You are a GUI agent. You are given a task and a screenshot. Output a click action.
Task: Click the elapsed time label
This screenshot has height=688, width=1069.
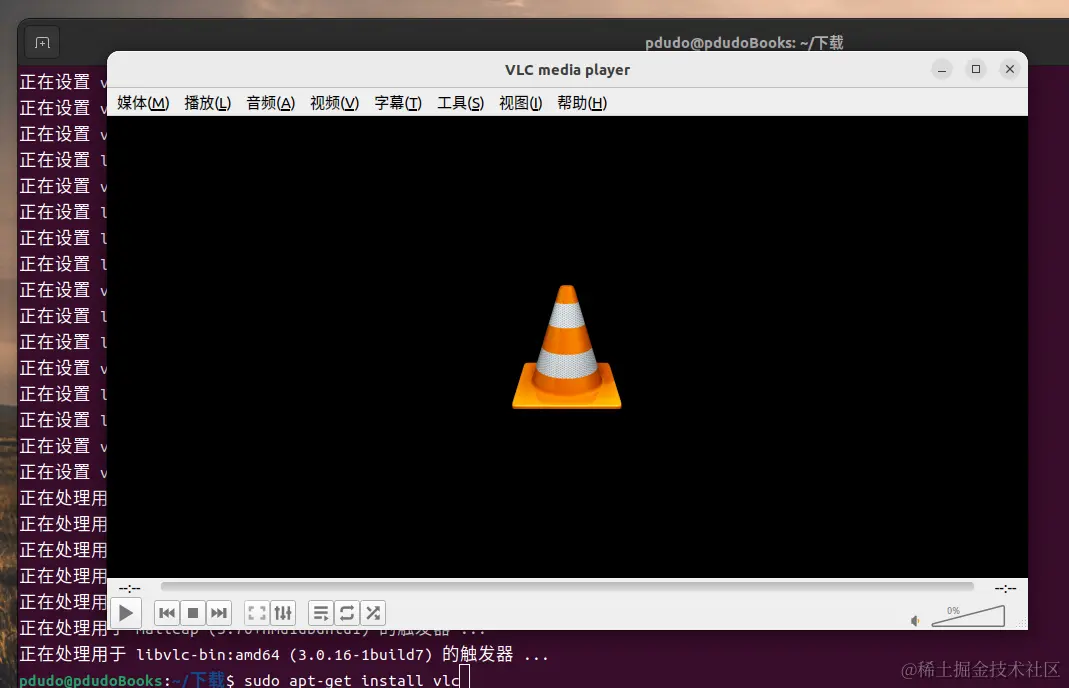tap(130, 588)
